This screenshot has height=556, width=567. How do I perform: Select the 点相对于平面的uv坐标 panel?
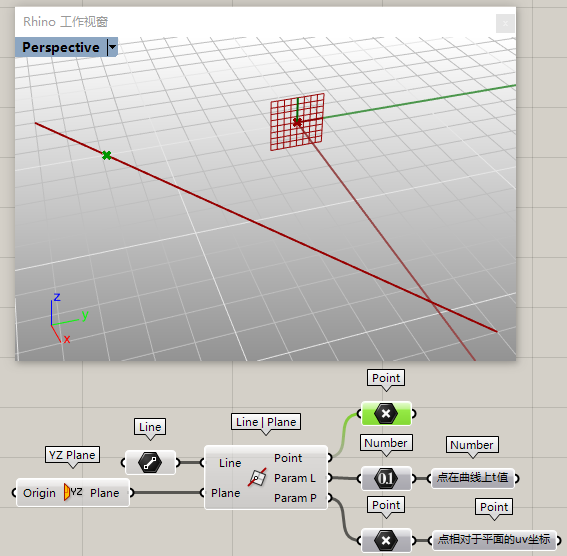click(494, 540)
